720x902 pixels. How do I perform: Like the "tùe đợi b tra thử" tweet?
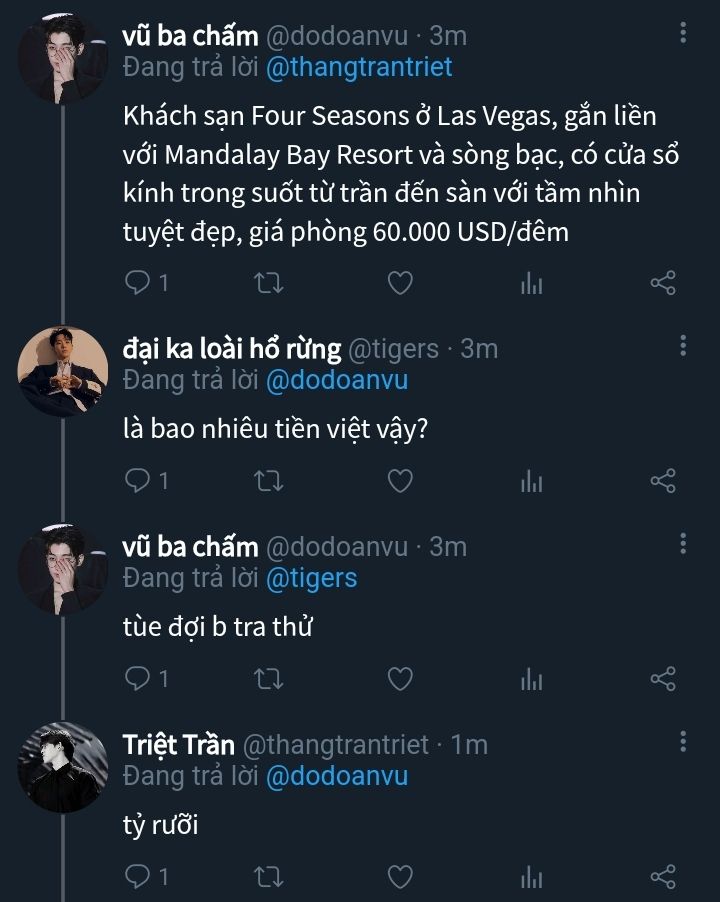400,679
